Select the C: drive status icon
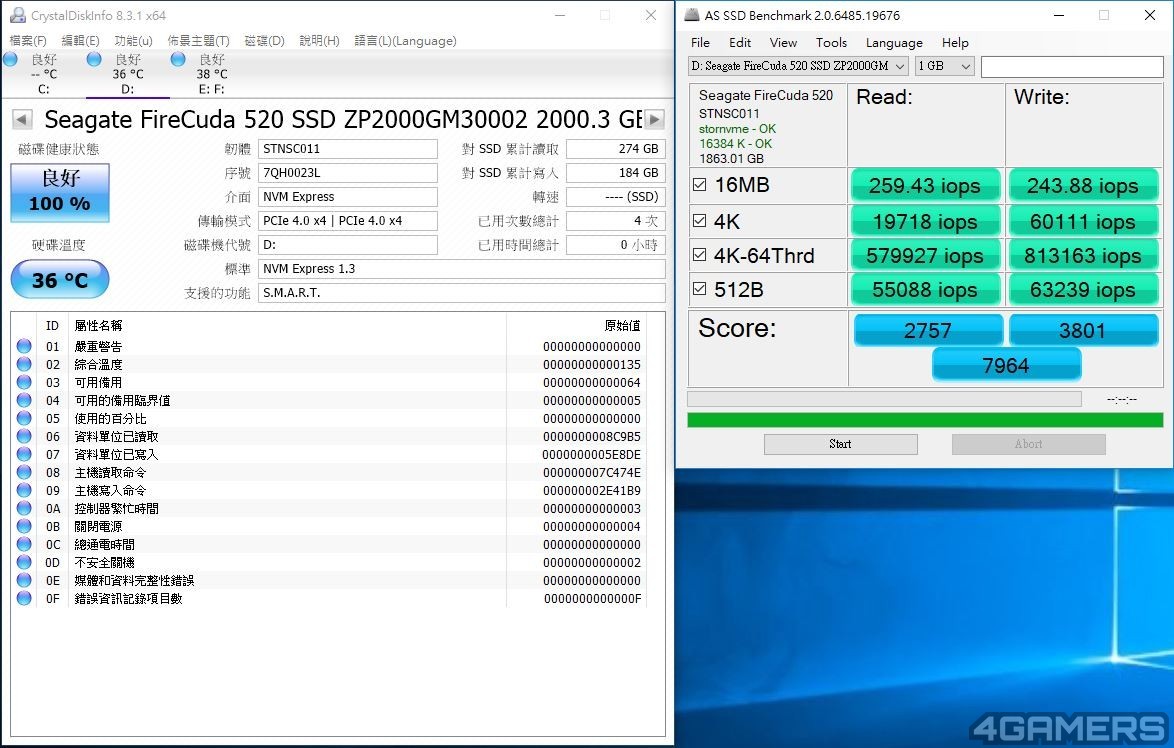The height and width of the screenshot is (748, 1174). click(10, 59)
